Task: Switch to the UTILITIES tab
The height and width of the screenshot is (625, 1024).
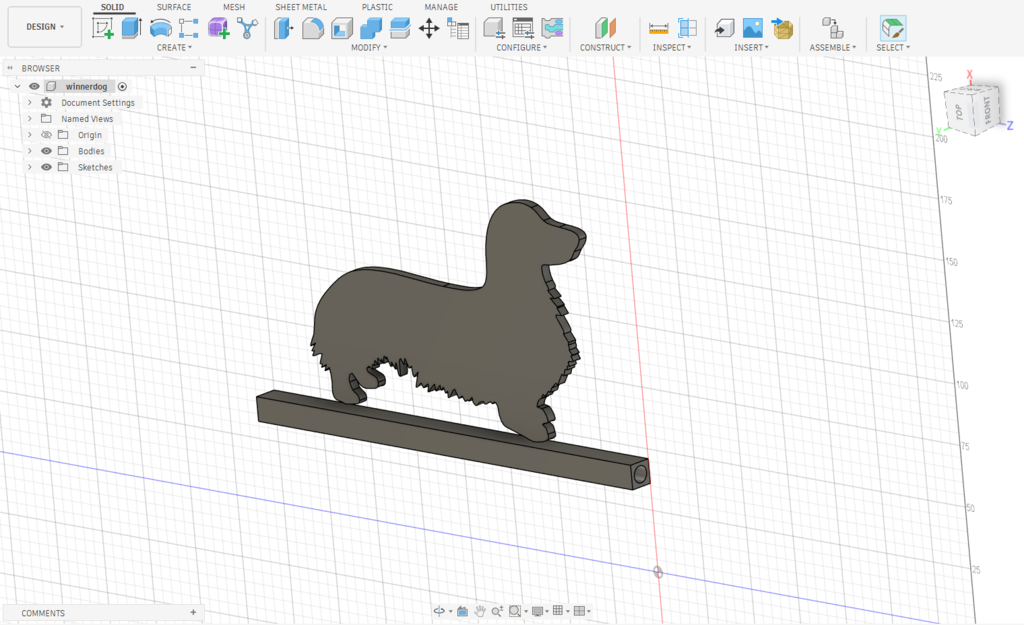Action: 509,7
